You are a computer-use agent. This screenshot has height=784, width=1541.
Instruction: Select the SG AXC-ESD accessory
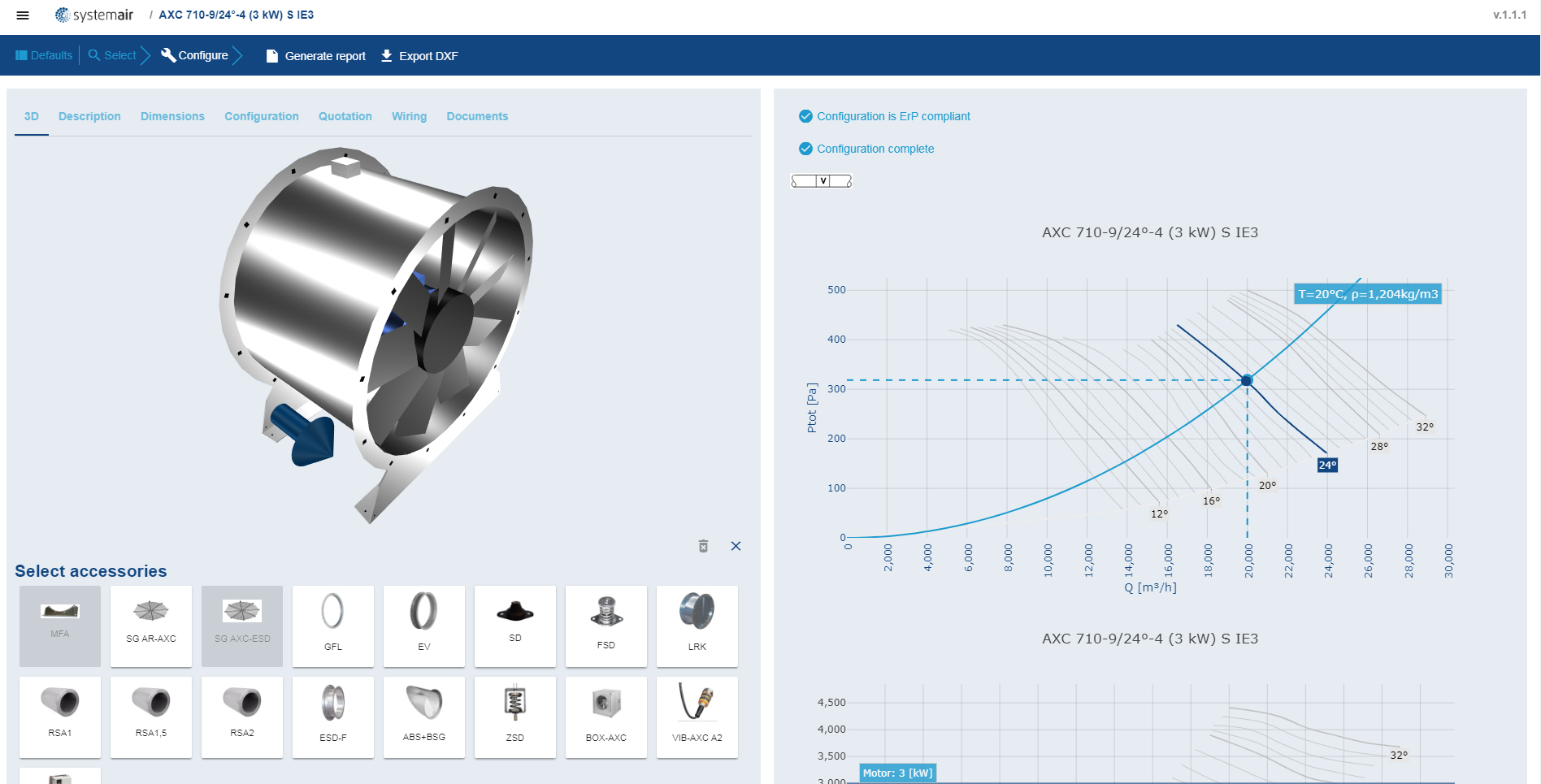pos(242,626)
